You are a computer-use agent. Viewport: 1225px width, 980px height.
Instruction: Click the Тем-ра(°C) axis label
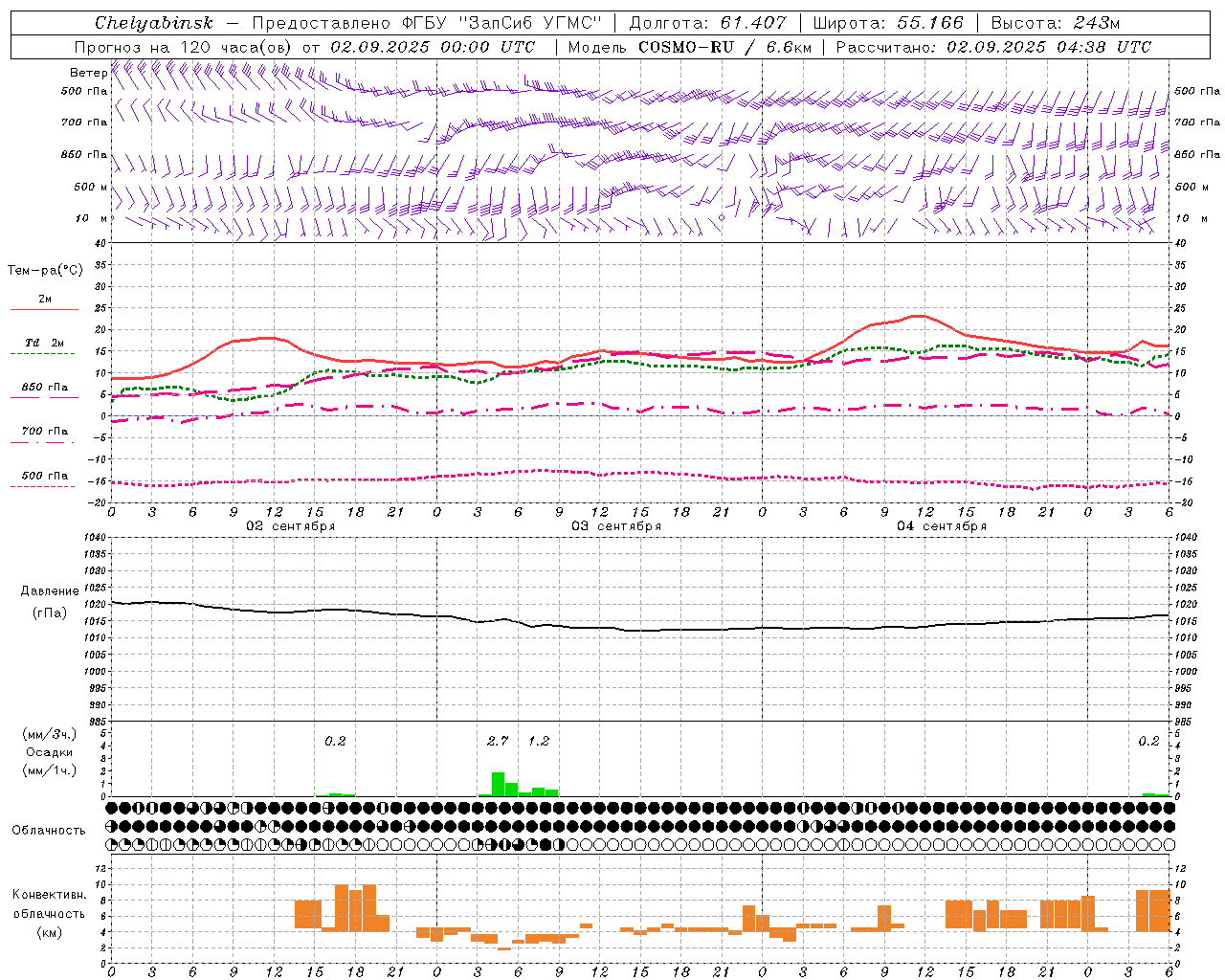(45, 270)
